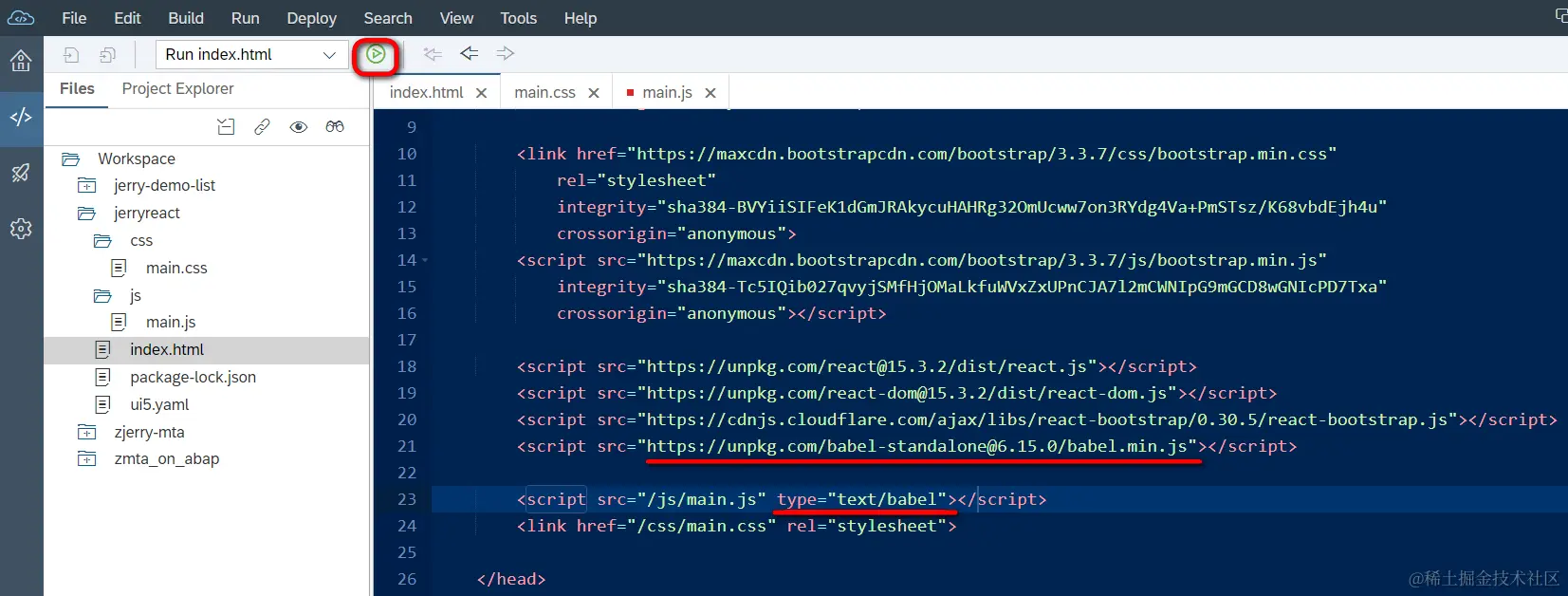
Task: Toggle Link with Editor icon
Action: point(262,126)
